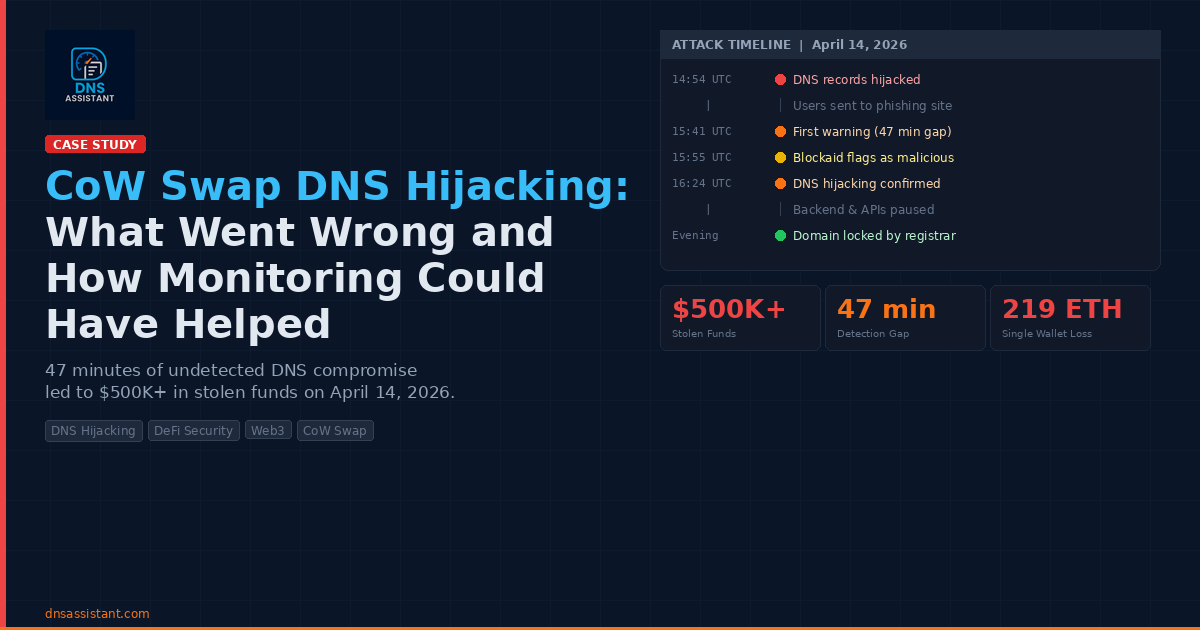Click the red CASE STUDY badge
The height and width of the screenshot is (630, 1200).
pos(95,144)
